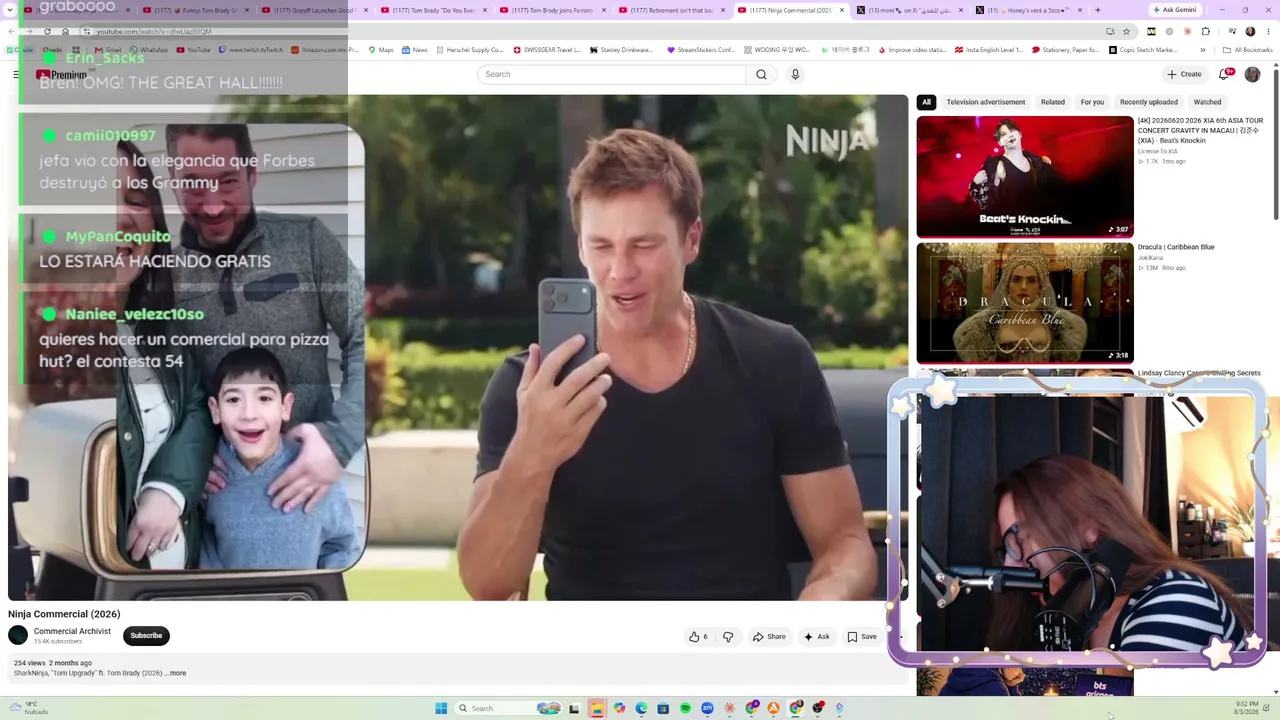
Task: Open the News bookmark
Action: 414,50
